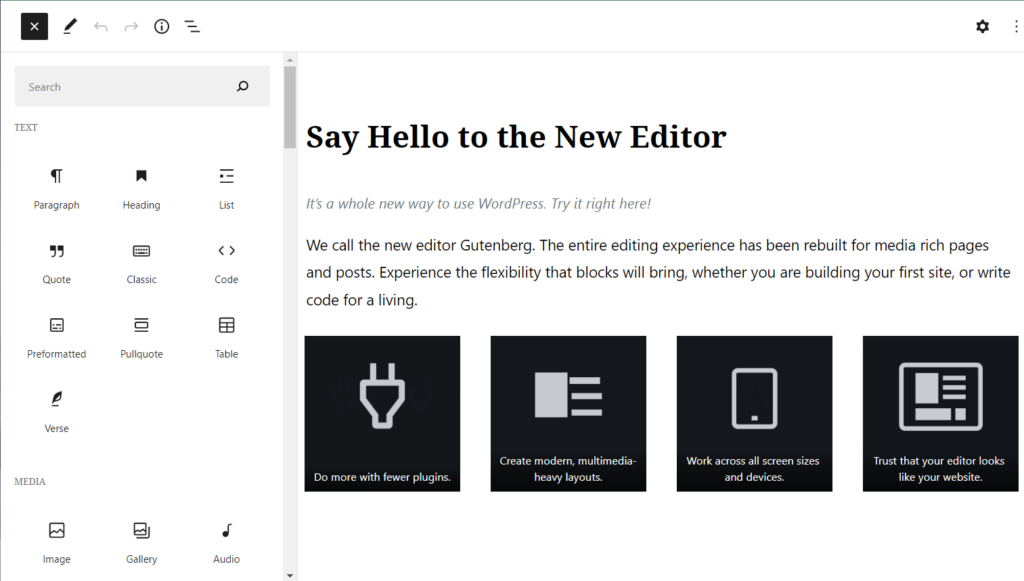Insert a Paragraph block
1024x581 pixels.
(x=57, y=189)
